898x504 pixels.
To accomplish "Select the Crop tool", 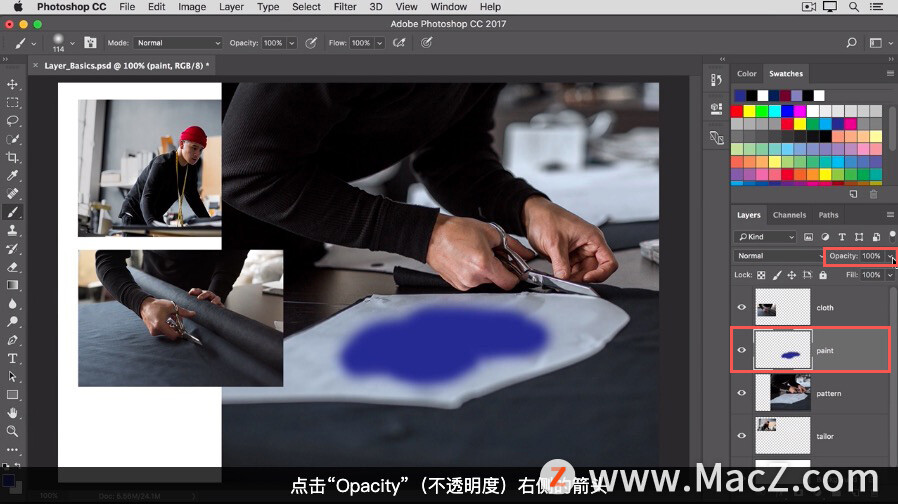I will 13,158.
